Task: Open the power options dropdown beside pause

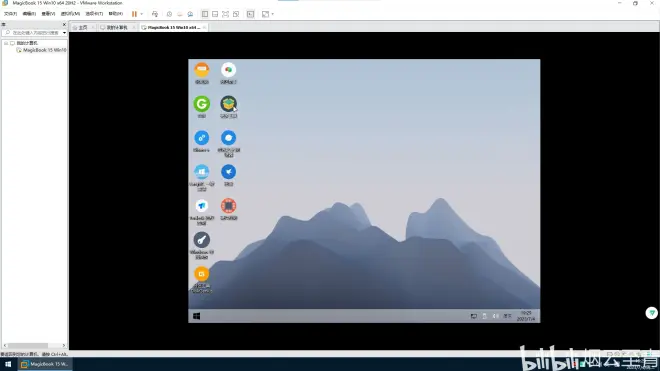Action: [x=141, y=14]
